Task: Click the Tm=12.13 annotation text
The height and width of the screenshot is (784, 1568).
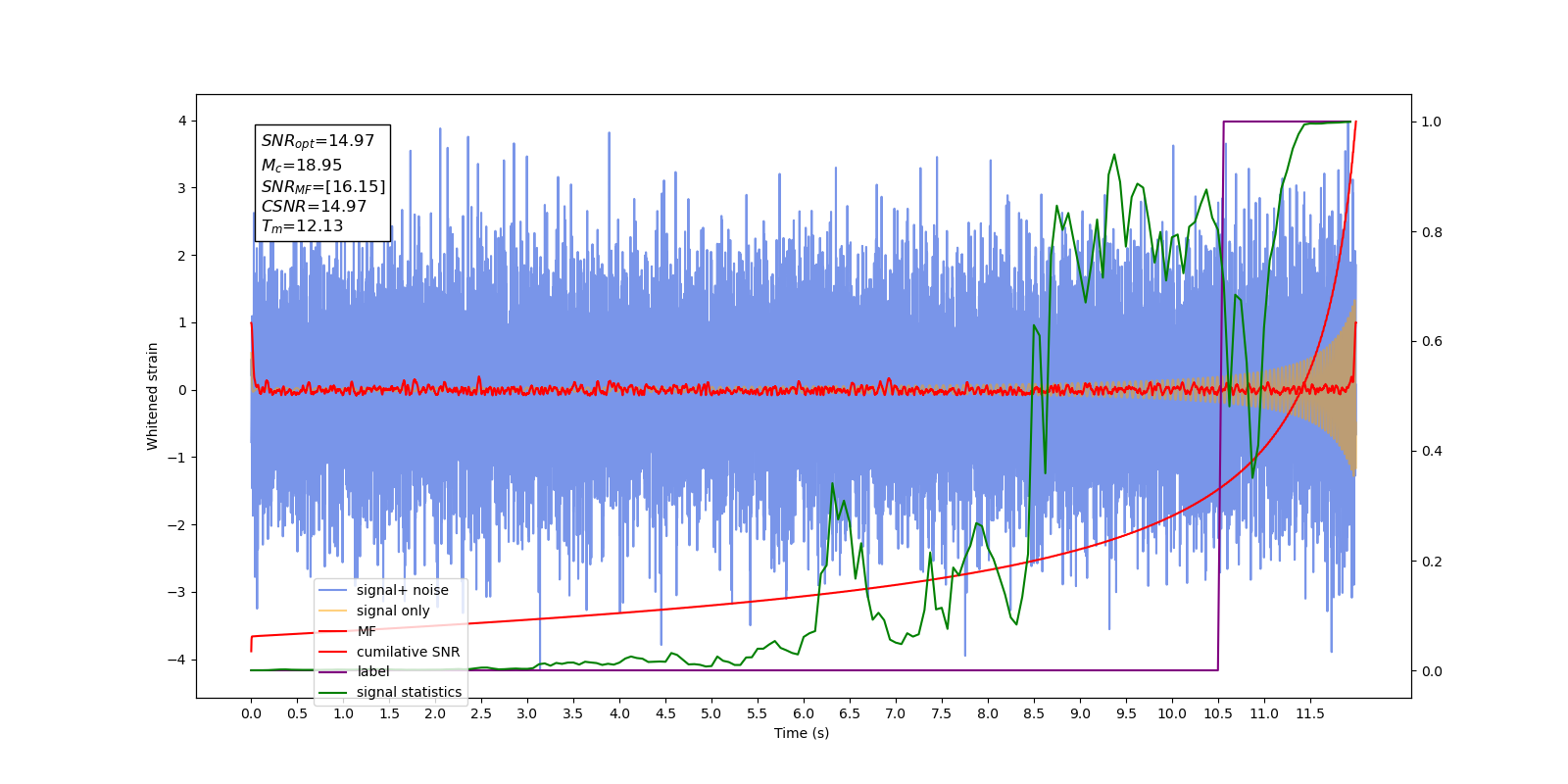Action: 302,226
